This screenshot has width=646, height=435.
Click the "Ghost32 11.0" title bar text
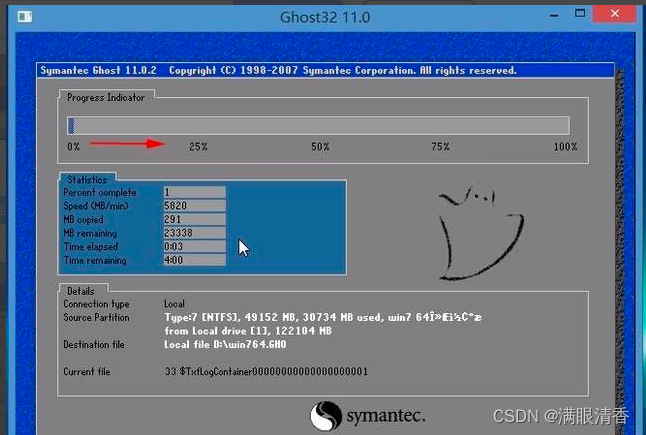(x=325, y=17)
